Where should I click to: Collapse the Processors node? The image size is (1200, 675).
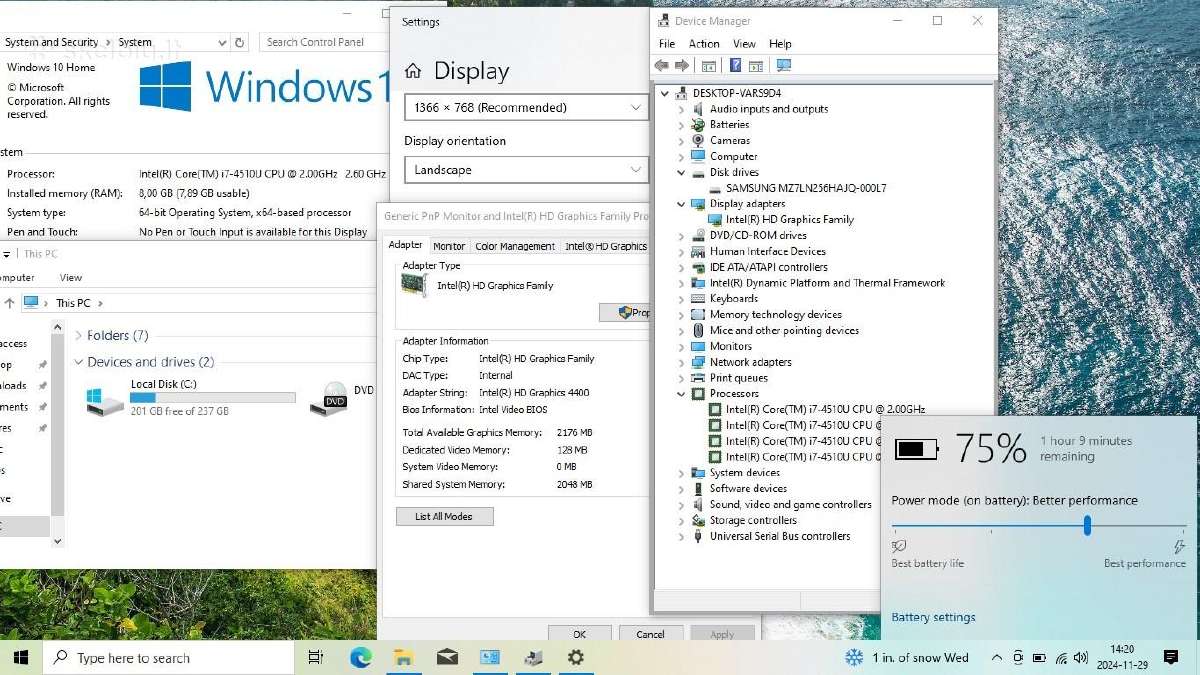point(682,394)
